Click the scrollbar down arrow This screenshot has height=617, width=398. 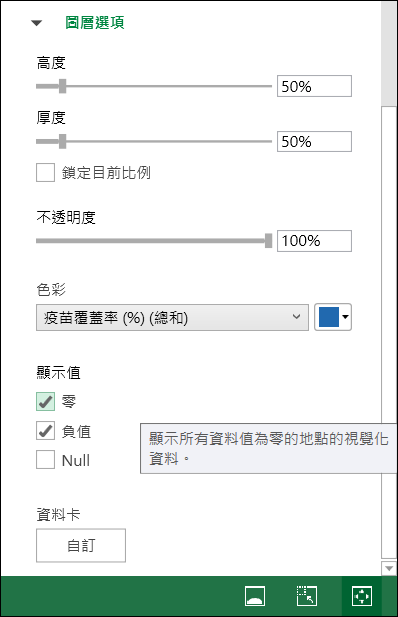tap(389, 568)
